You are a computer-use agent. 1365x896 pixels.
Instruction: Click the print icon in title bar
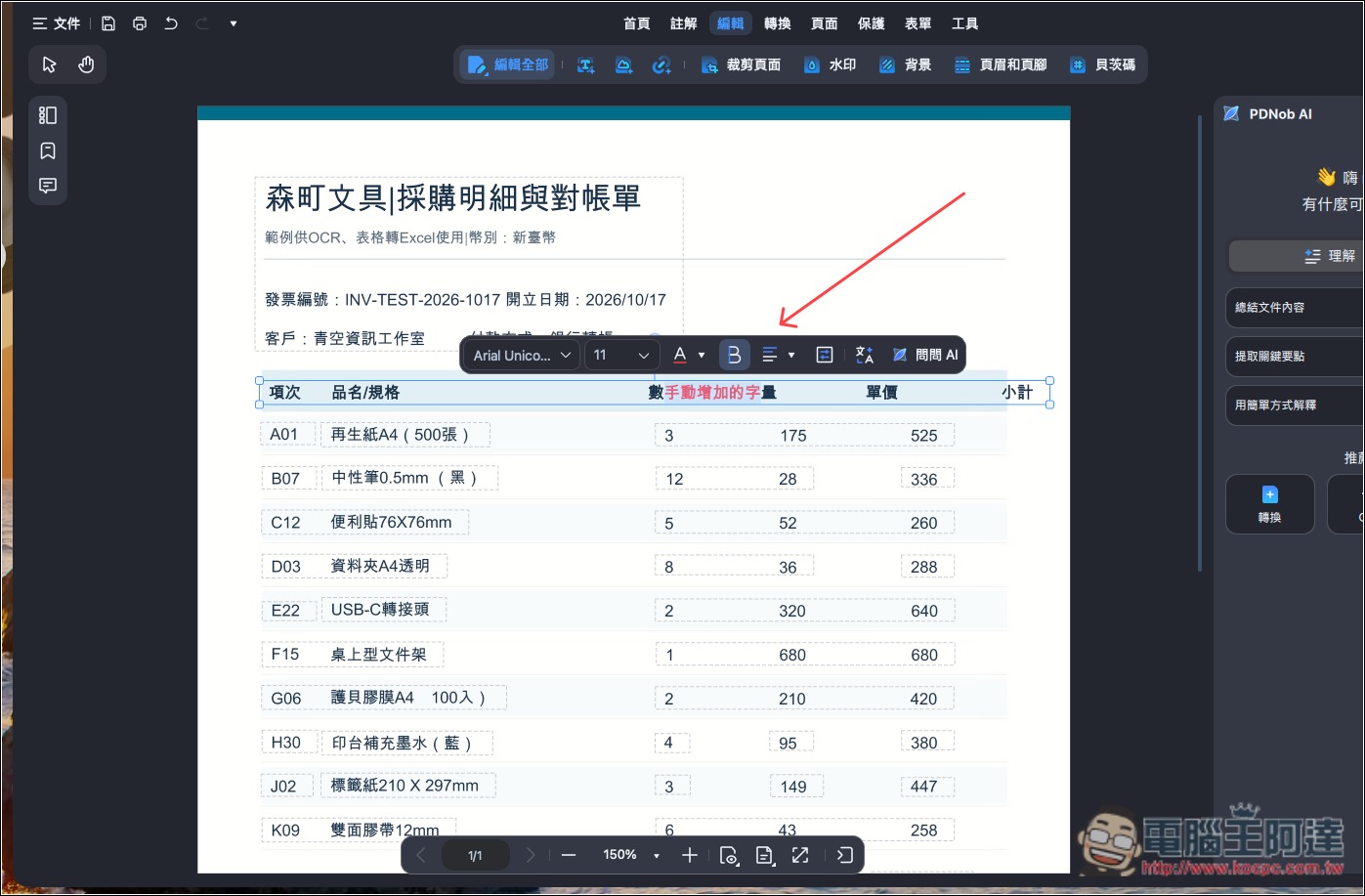point(140,23)
